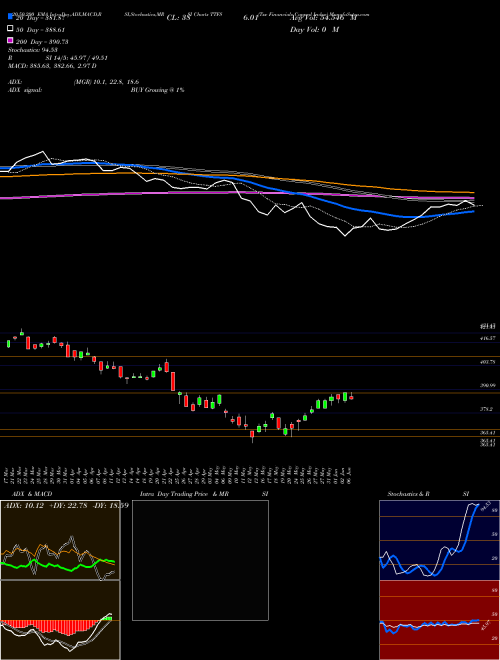Viewport: 500px width, 660px height.
Task: Click the empty Intra Day Trading Price chart box
Action: click(200, 560)
